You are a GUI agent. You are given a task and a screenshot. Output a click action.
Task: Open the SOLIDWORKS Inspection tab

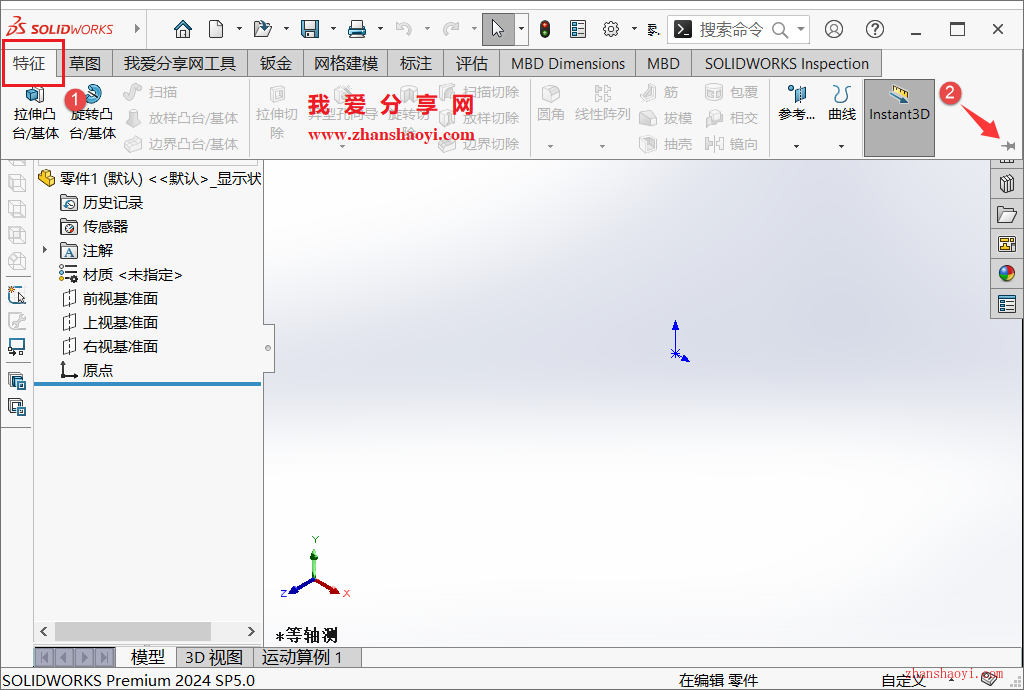(x=786, y=63)
